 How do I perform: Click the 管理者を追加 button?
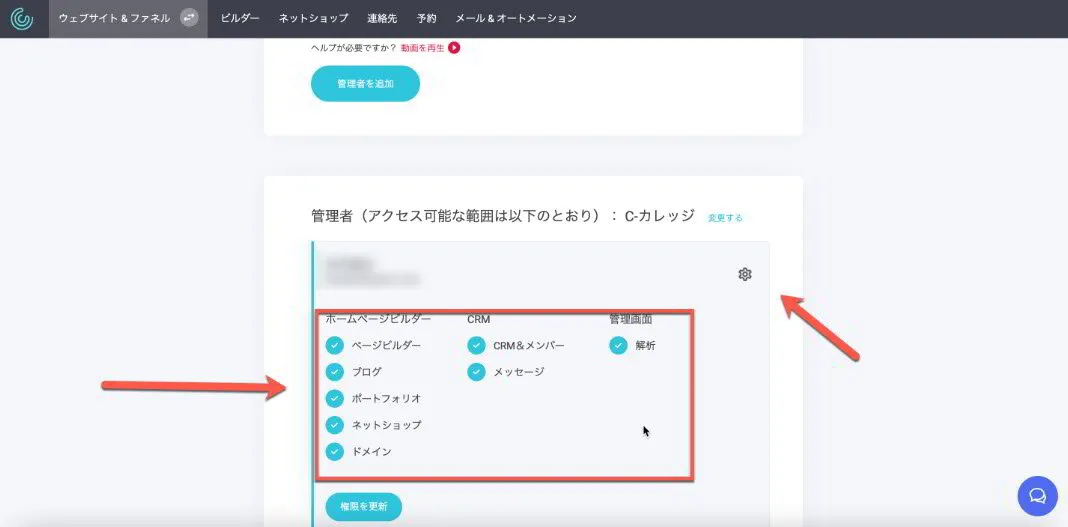point(365,84)
